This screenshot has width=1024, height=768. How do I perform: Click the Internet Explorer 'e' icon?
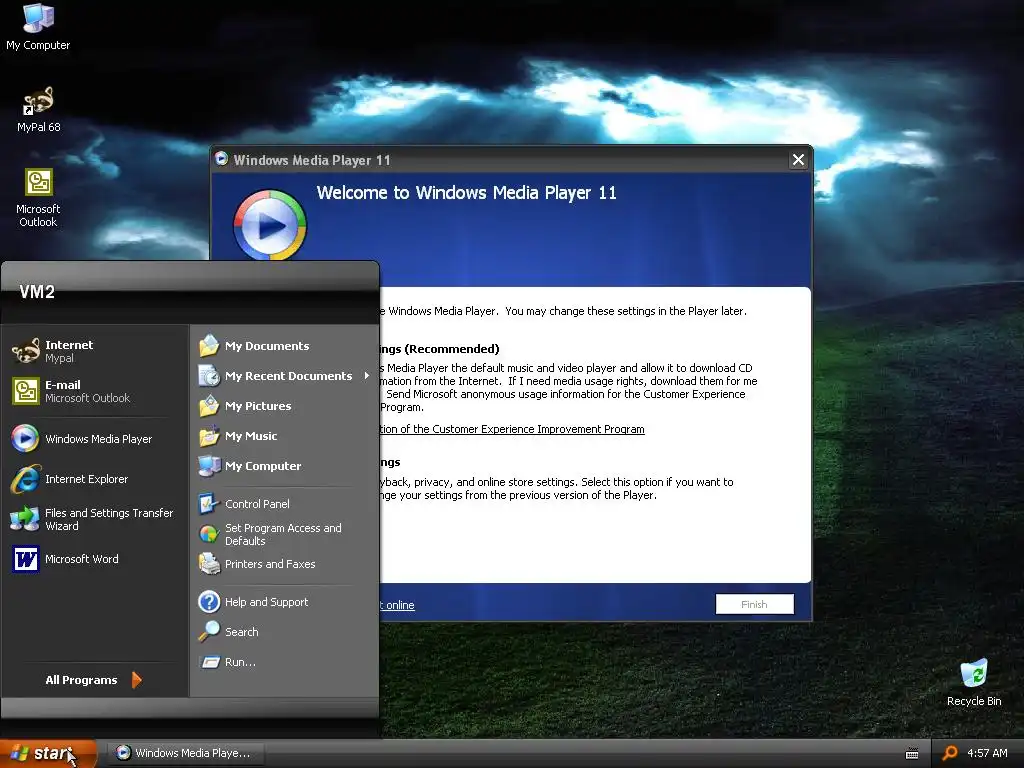[x=25, y=479]
